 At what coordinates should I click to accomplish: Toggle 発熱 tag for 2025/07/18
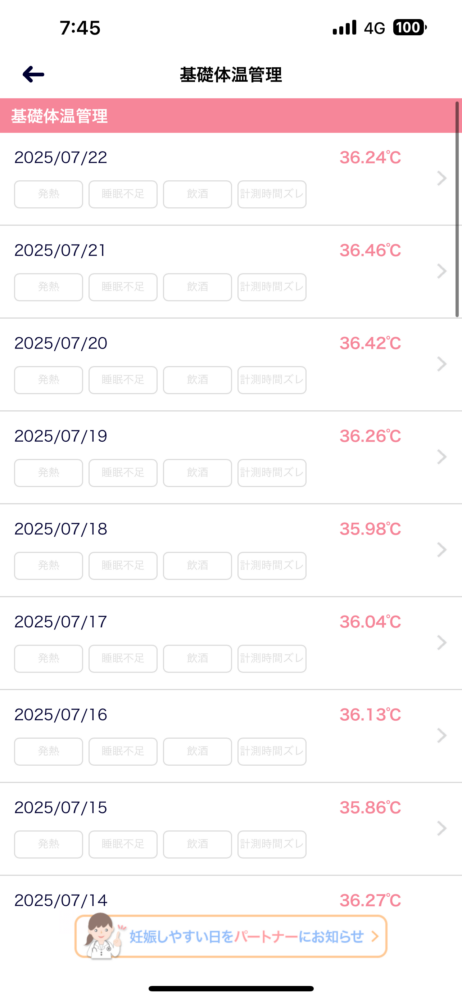pyautogui.click(x=48, y=566)
